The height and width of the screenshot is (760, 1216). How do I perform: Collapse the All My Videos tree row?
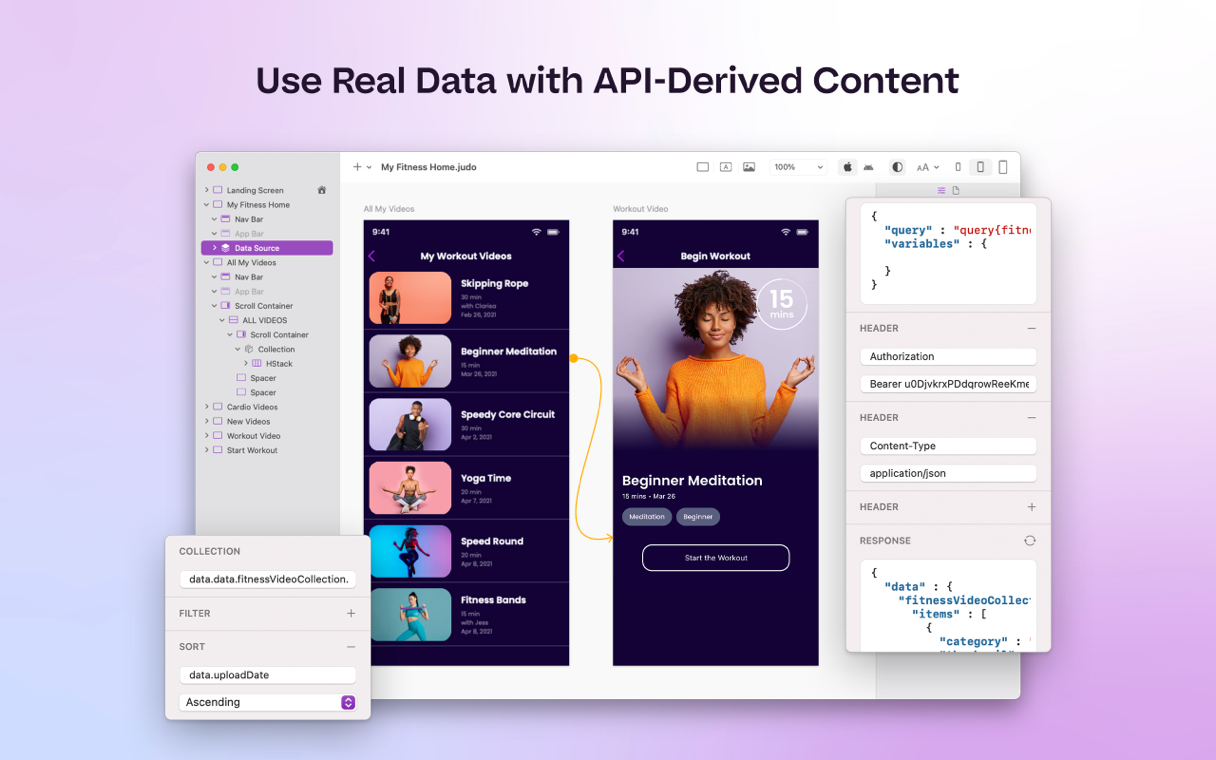point(207,263)
